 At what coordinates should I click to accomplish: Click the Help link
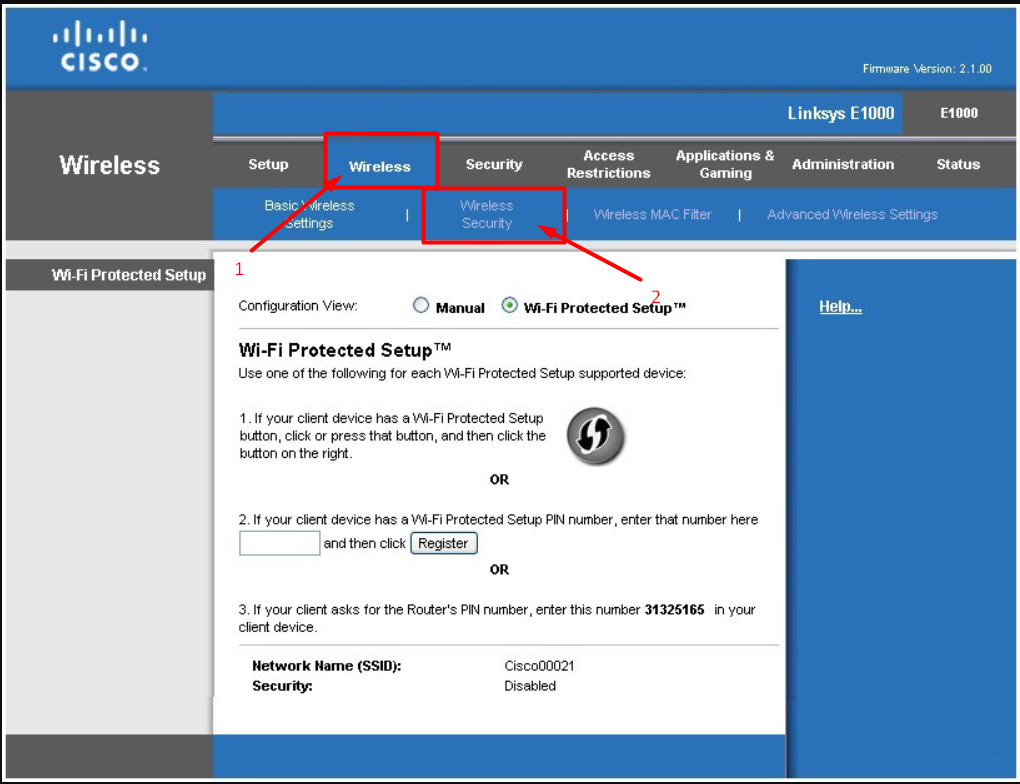840,307
